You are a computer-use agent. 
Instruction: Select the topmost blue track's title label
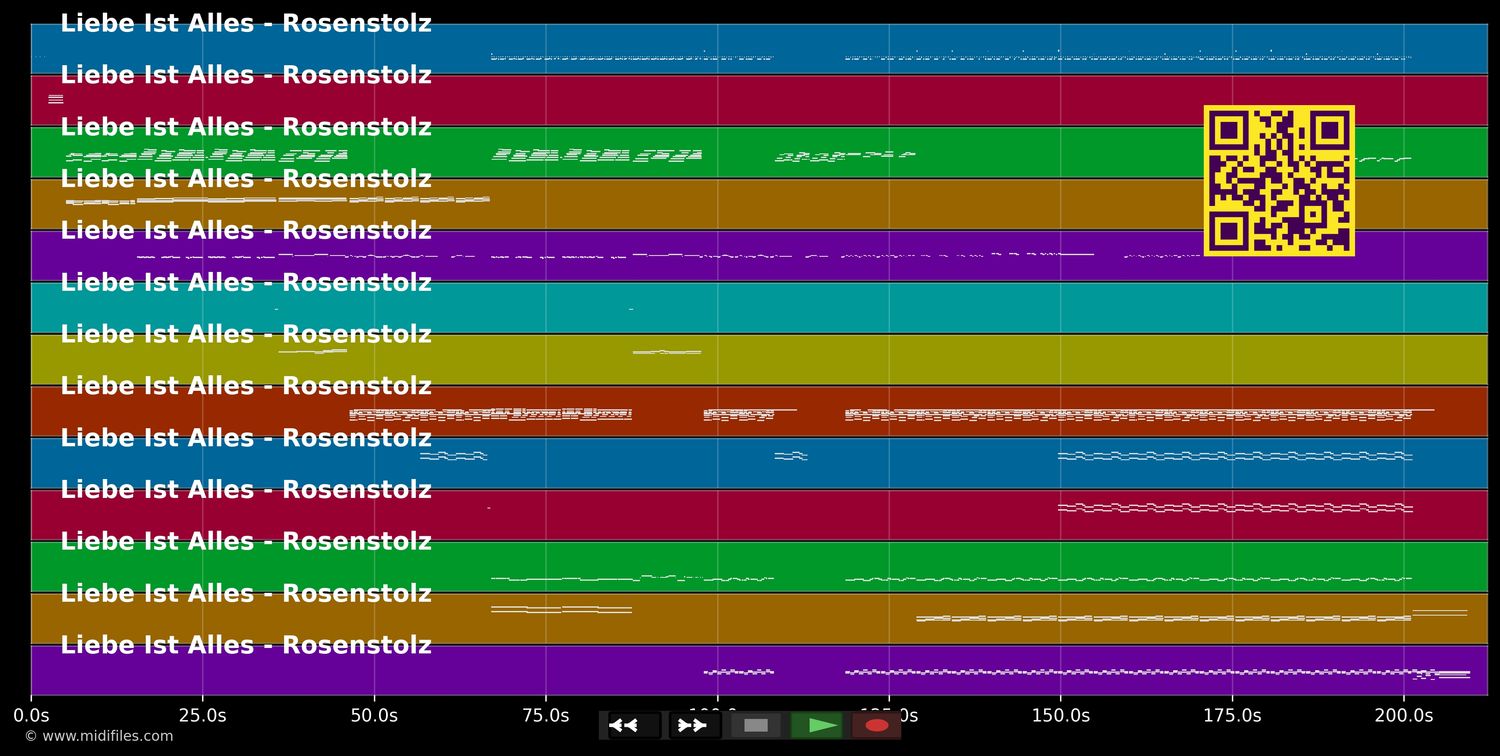246,24
